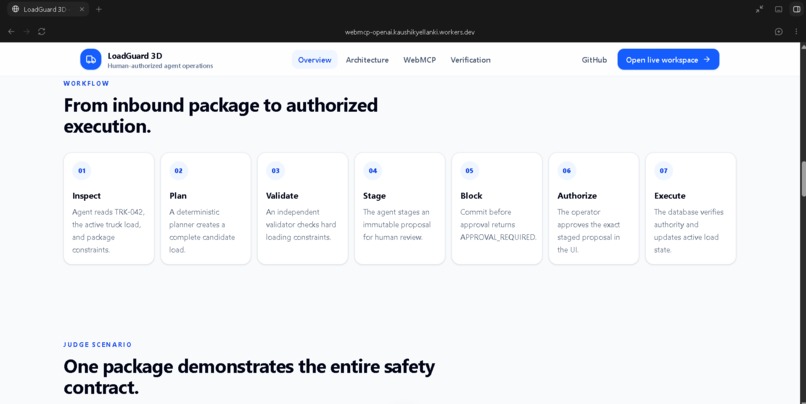
Task: Click the step 07 number badge
Action: click(664, 171)
